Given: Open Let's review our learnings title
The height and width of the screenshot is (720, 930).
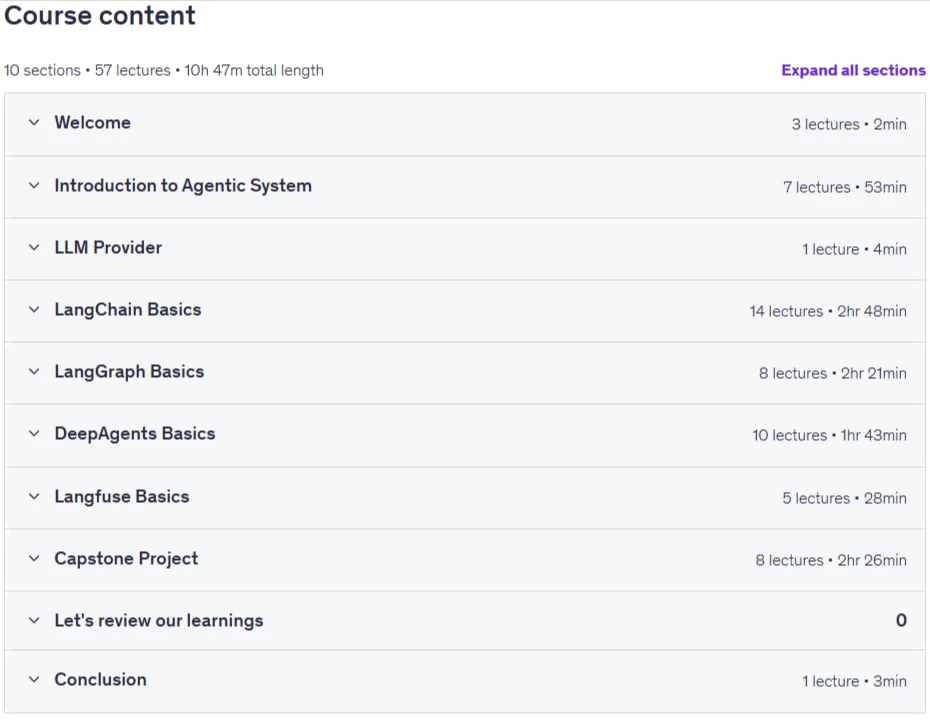Looking at the screenshot, I should (159, 621).
